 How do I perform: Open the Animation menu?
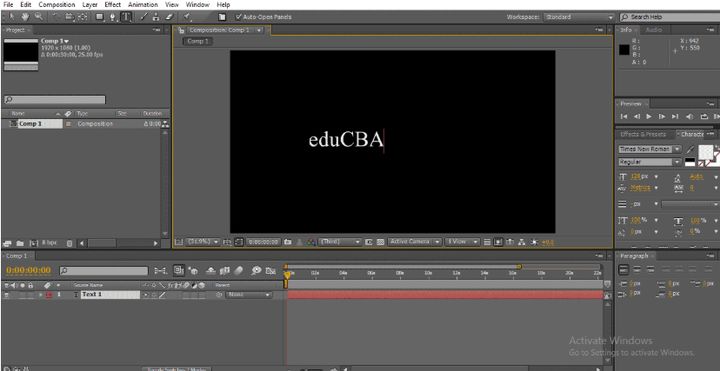pyautogui.click(x=143, y=5)
